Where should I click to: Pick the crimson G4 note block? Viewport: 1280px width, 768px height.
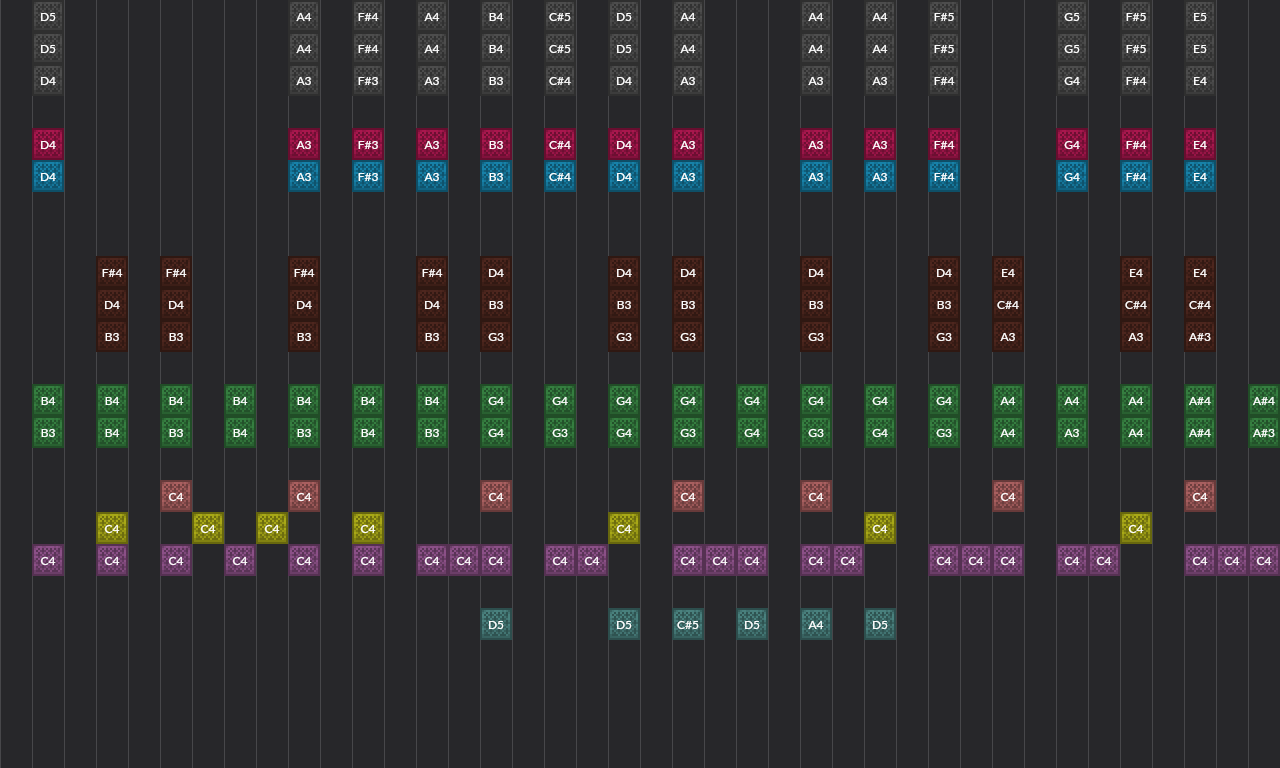click(x=1072, y=145)
